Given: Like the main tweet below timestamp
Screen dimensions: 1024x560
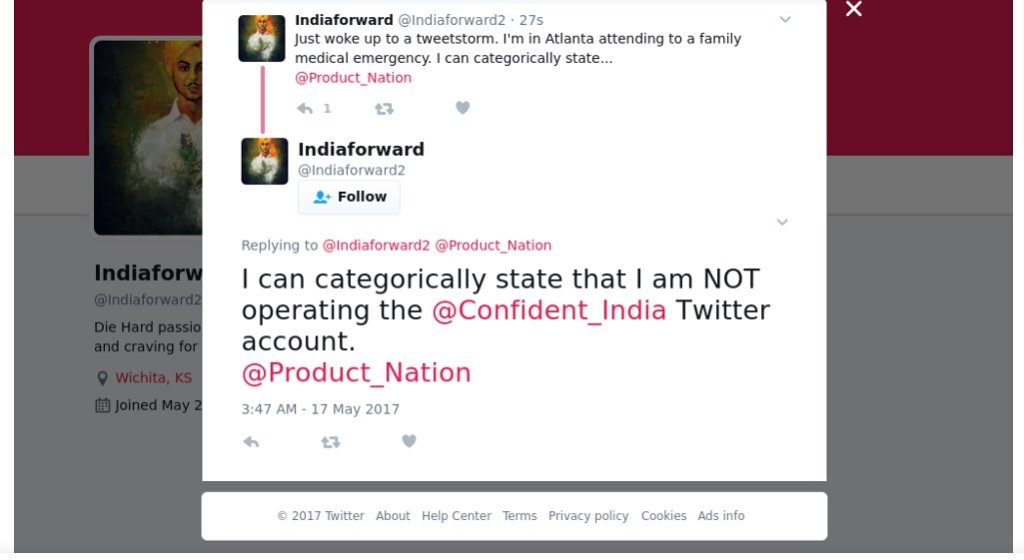Looking at the screenshot, I should pos(408,441).
